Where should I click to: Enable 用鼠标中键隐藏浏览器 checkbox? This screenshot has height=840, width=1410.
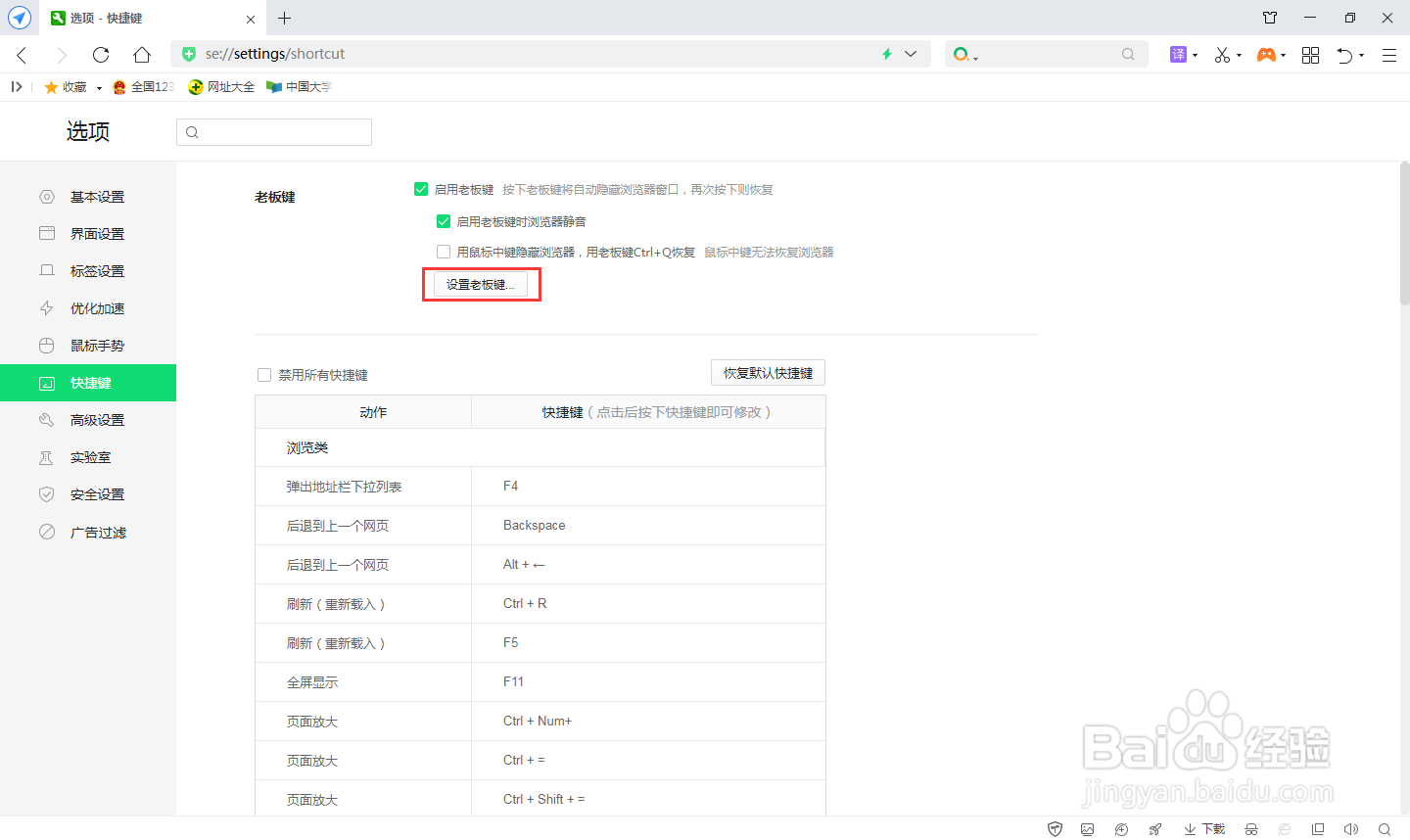(444, 252)
